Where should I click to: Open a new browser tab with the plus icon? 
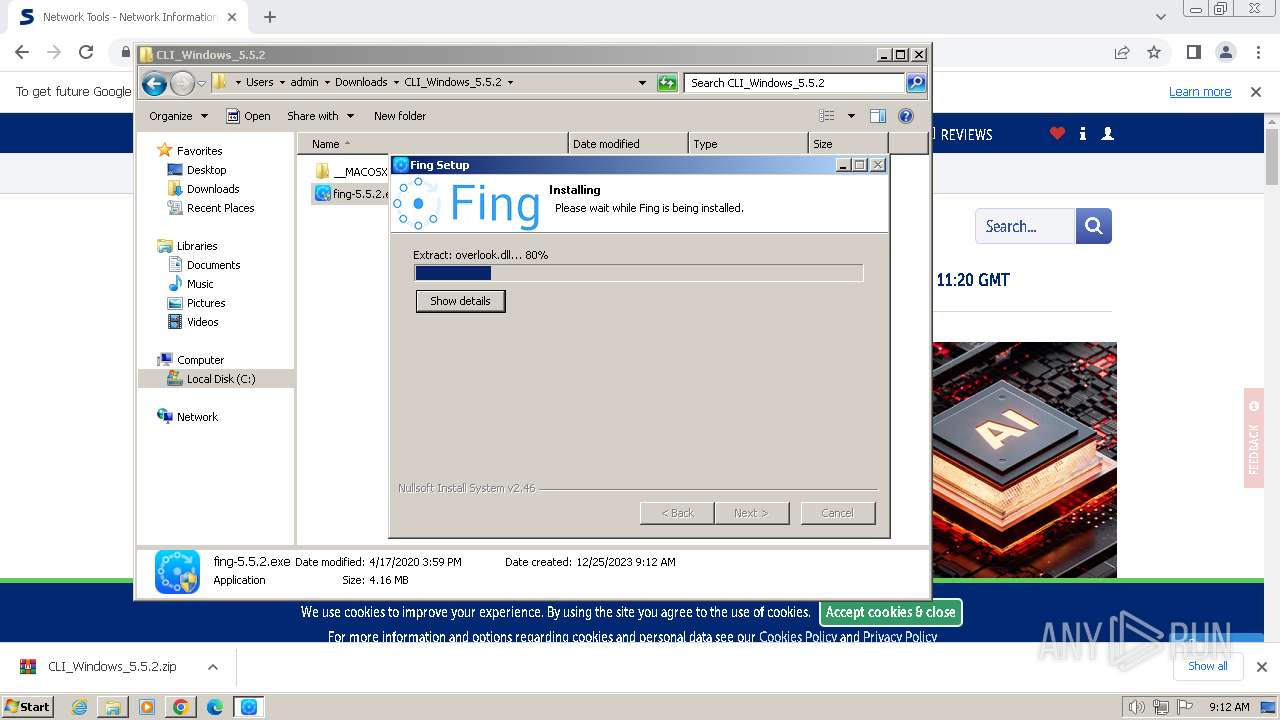[270, 17]
